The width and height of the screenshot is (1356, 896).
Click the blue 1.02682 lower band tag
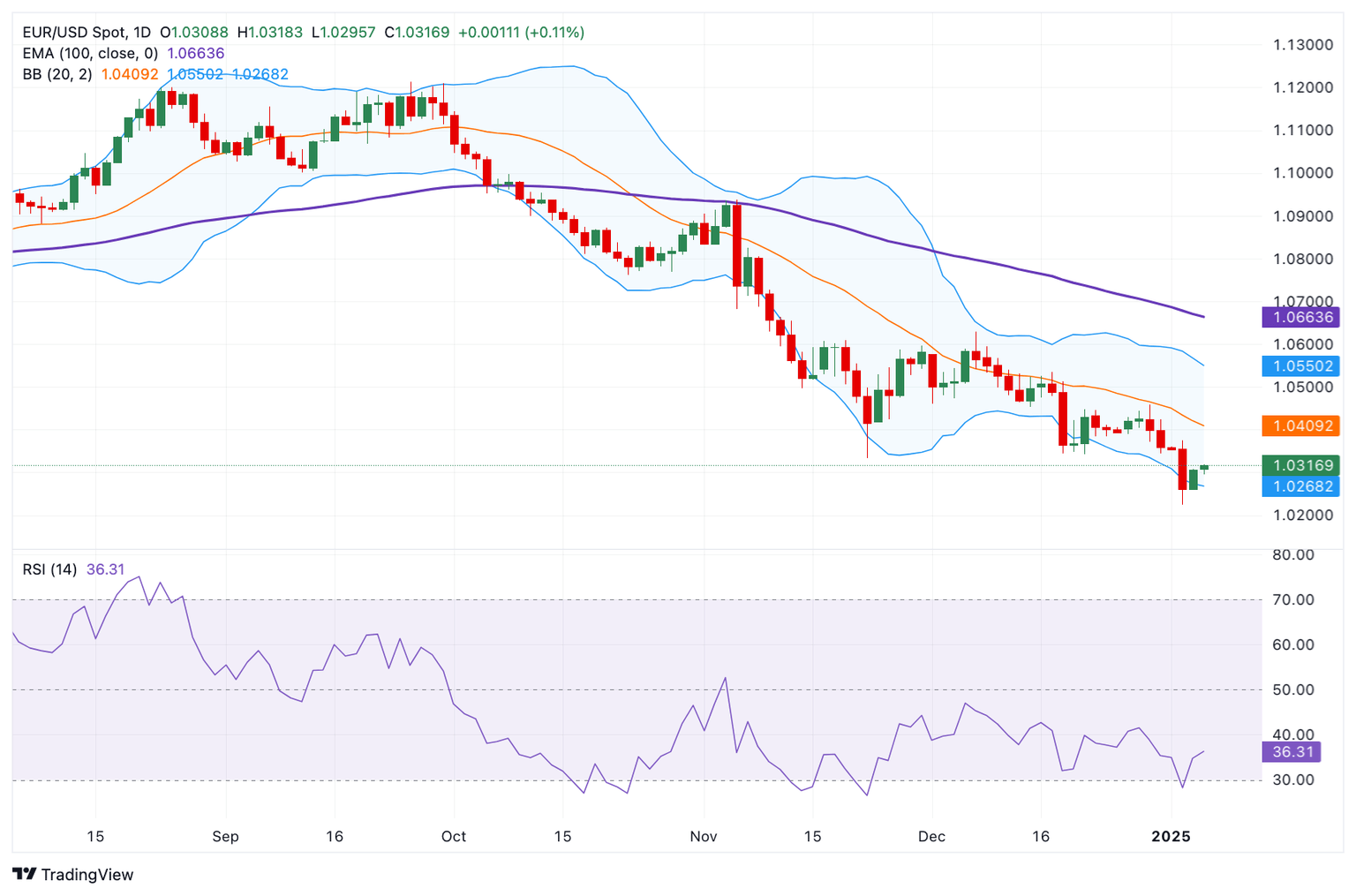(x=1301, y=486)
